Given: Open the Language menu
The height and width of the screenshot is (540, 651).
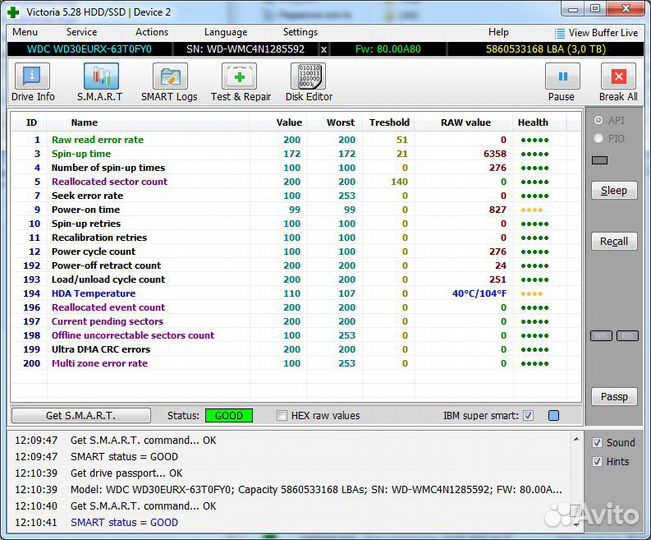Looking at the screenshot, I should click(225, 32).
